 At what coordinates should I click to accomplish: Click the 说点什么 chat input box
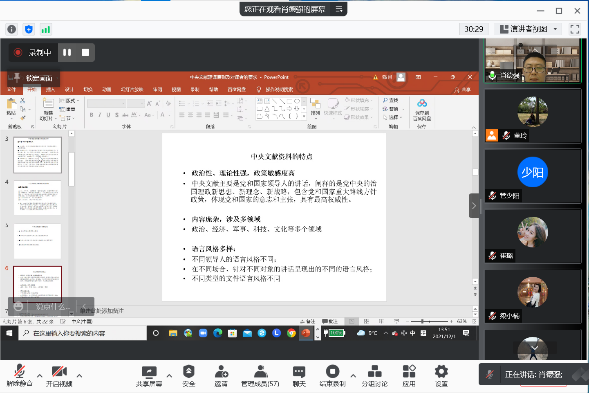click(53, 307)
